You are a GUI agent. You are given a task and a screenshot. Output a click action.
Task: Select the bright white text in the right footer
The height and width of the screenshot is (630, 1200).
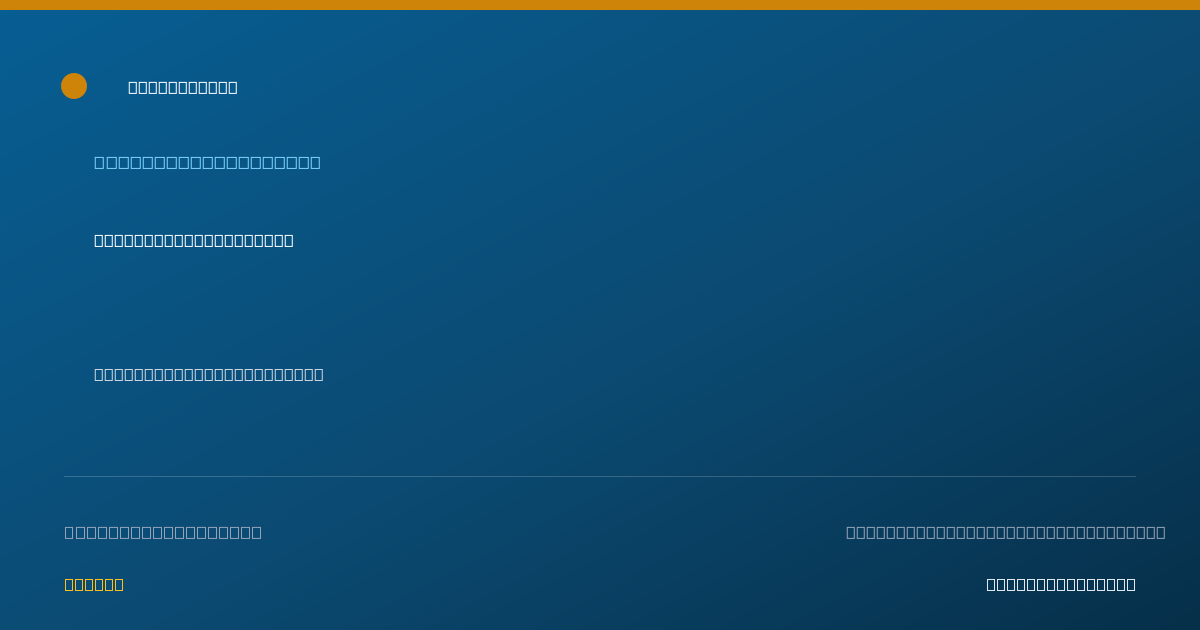1061,584
